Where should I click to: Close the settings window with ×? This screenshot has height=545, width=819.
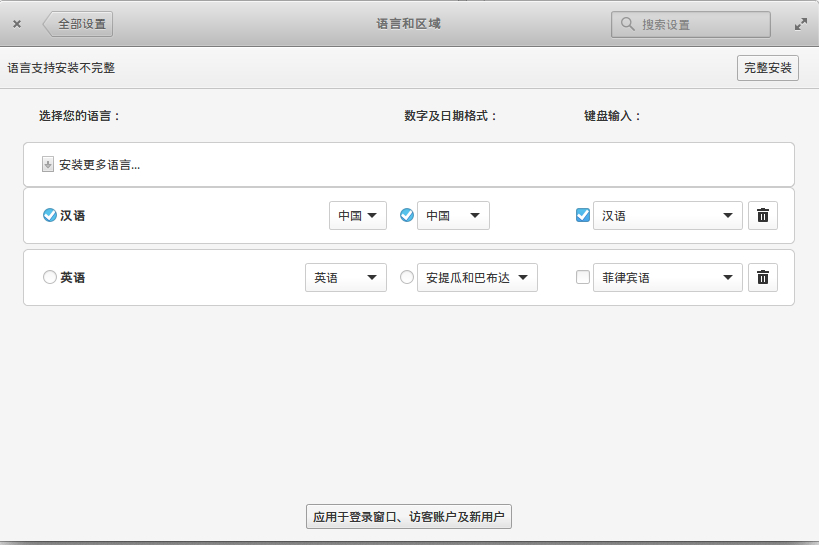point(17,24)
